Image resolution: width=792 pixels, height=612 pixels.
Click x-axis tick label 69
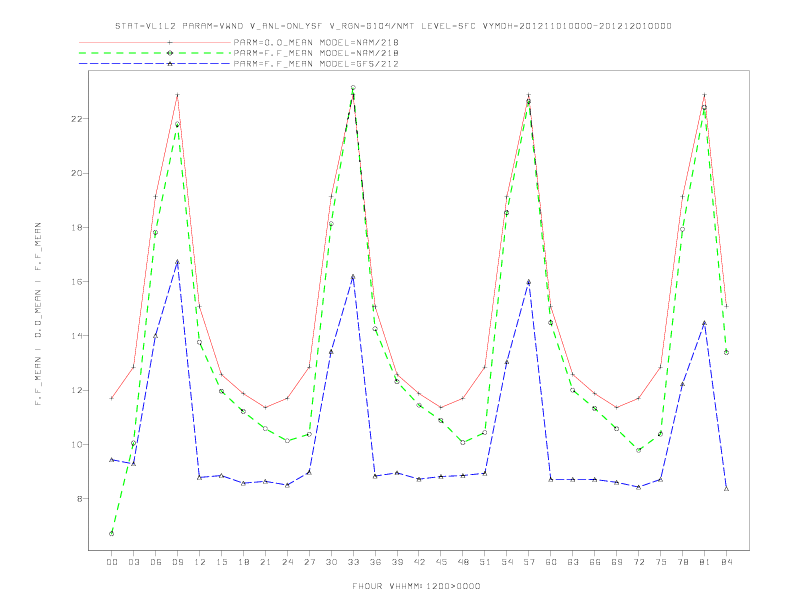[x=616, y=562]
